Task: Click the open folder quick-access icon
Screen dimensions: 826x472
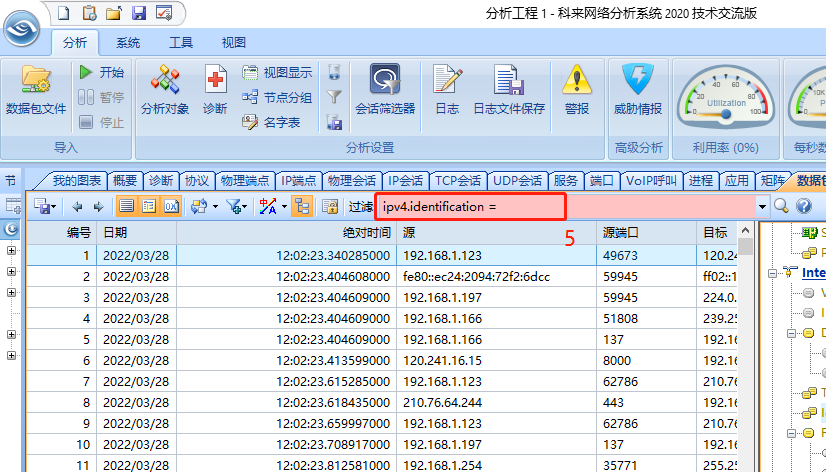Action: (x=114, y=13)
